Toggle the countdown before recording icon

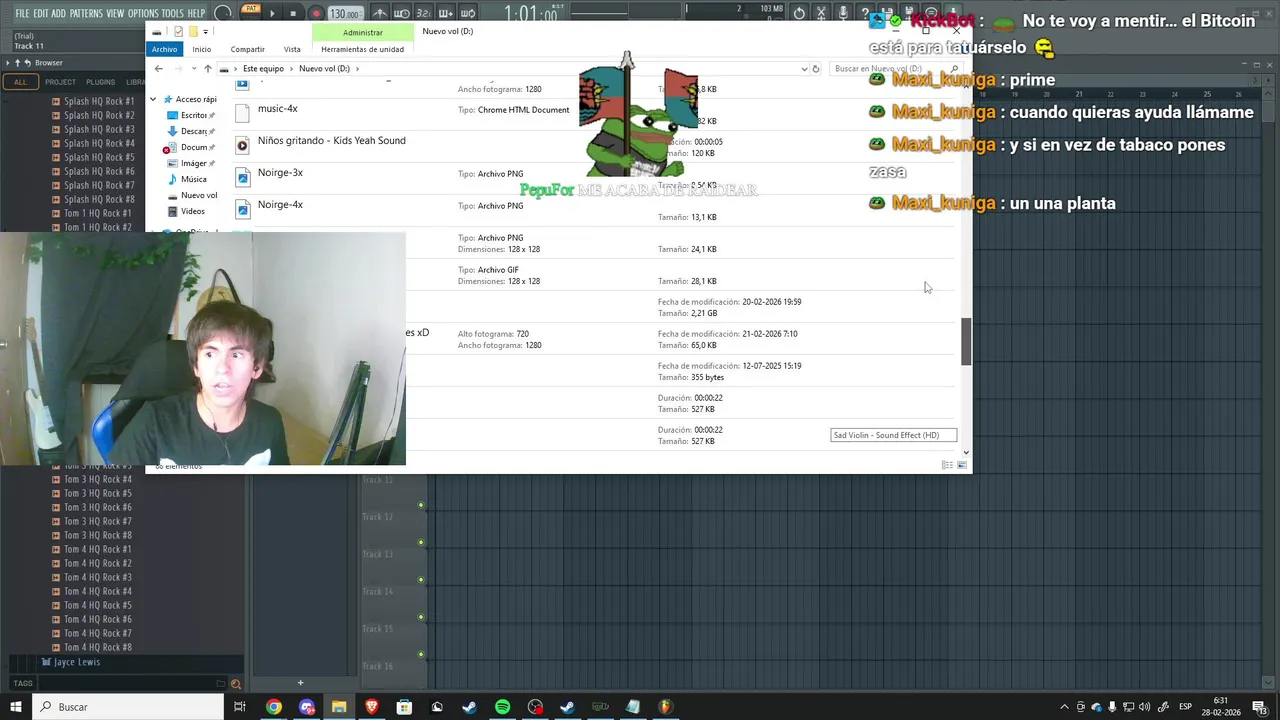[x=423, y=13]
